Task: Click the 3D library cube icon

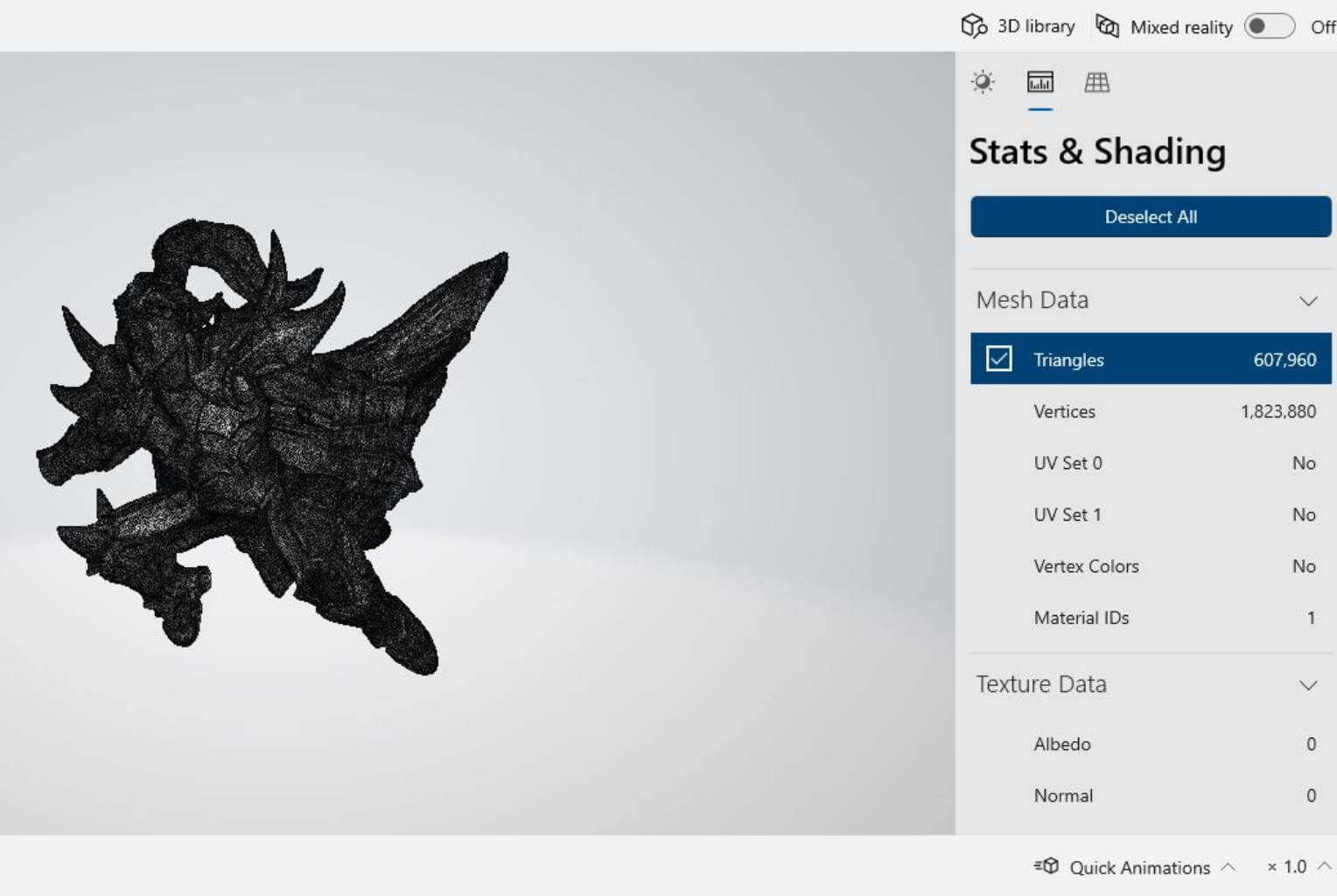Action: coord(973,26)
